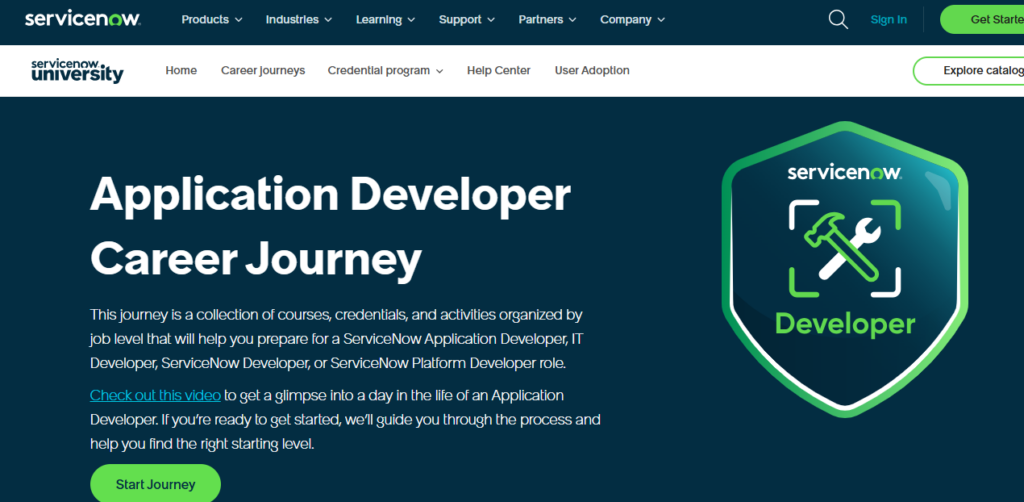Select User Adoption in navigation
1024x502 pixels.
[x=592, y=71]
